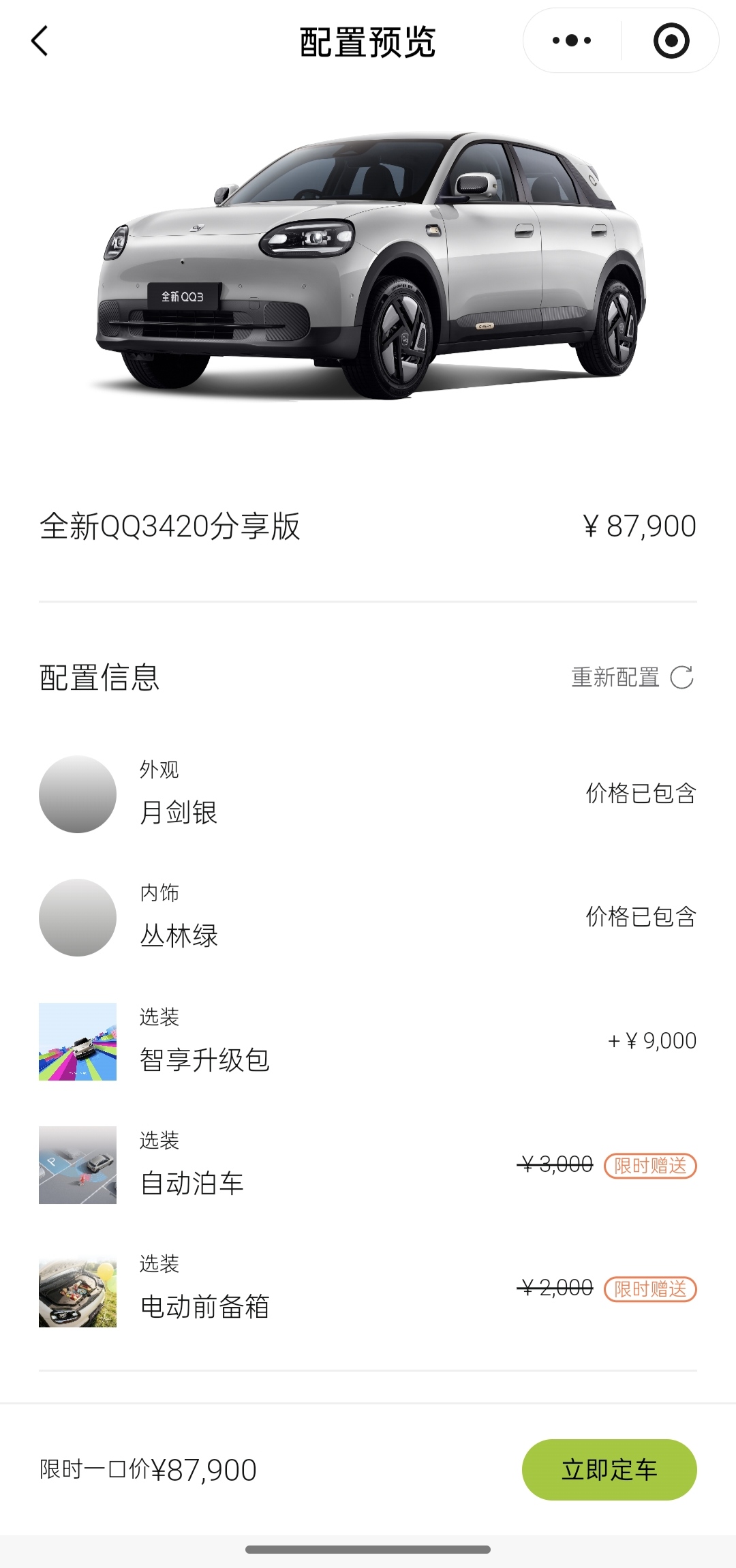Select the 月剑银 exterior color swatch

click(78, 794)
